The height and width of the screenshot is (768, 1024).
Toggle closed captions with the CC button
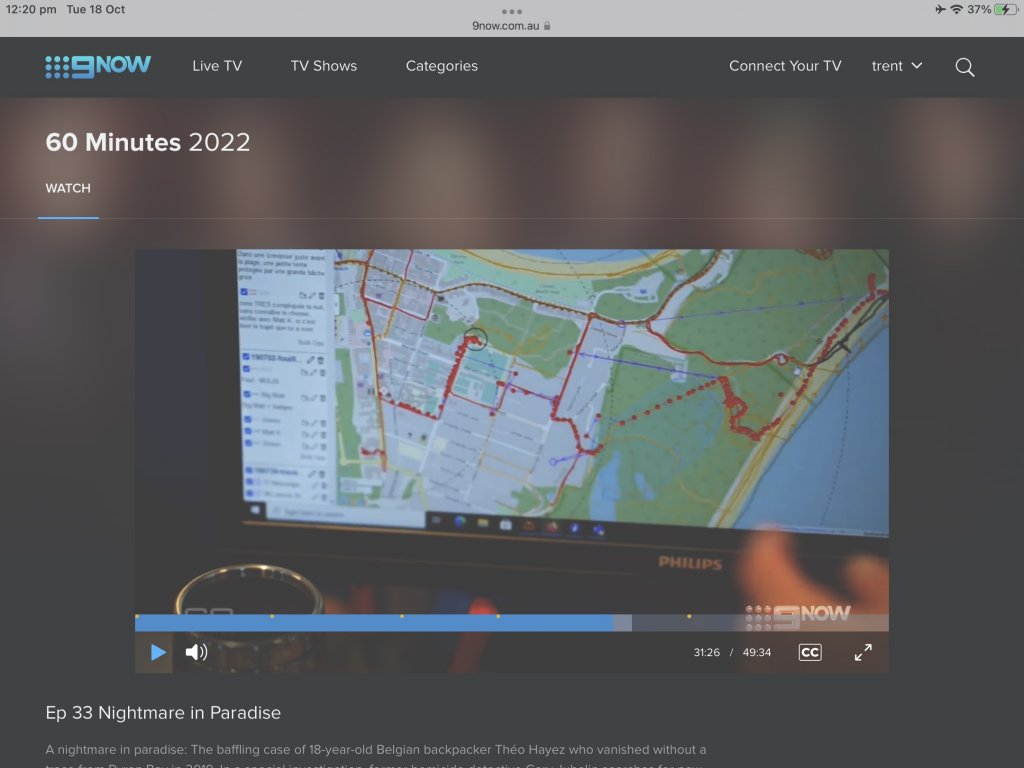click(x=809, y=652)
